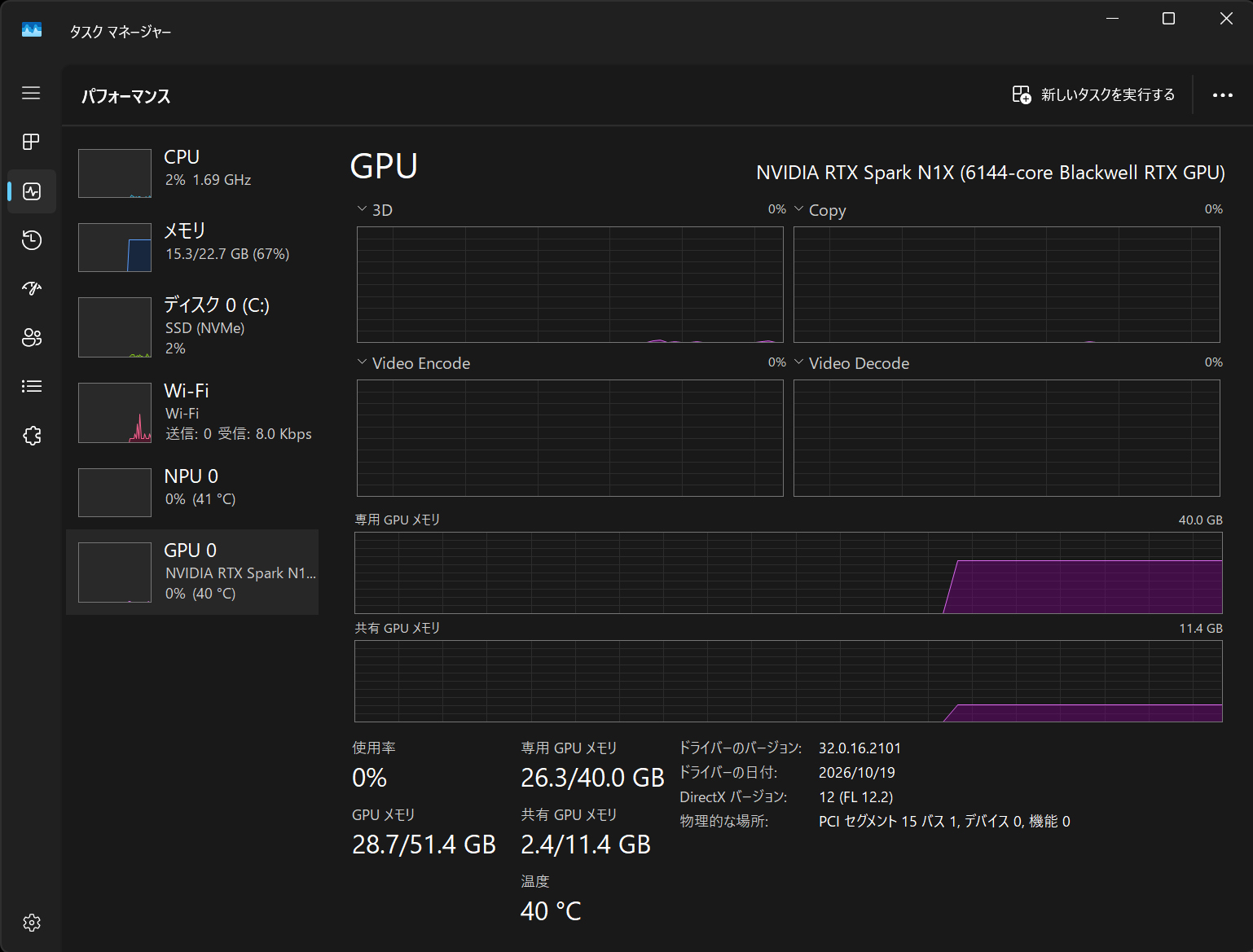Click the 共有 GPU メモリ usage graph
The height and width of the screenshot is (952, 1253).
[x=789, y=681]
